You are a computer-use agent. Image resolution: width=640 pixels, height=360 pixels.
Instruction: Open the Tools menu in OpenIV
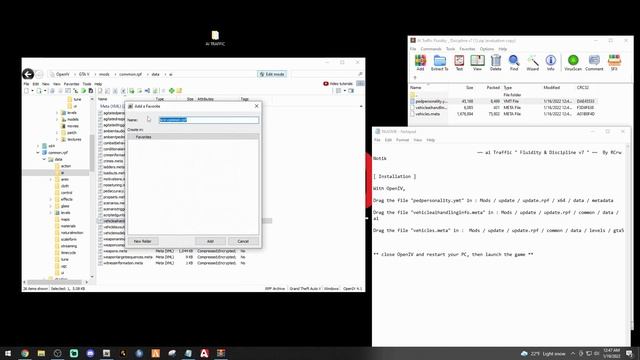coord(87,84)
